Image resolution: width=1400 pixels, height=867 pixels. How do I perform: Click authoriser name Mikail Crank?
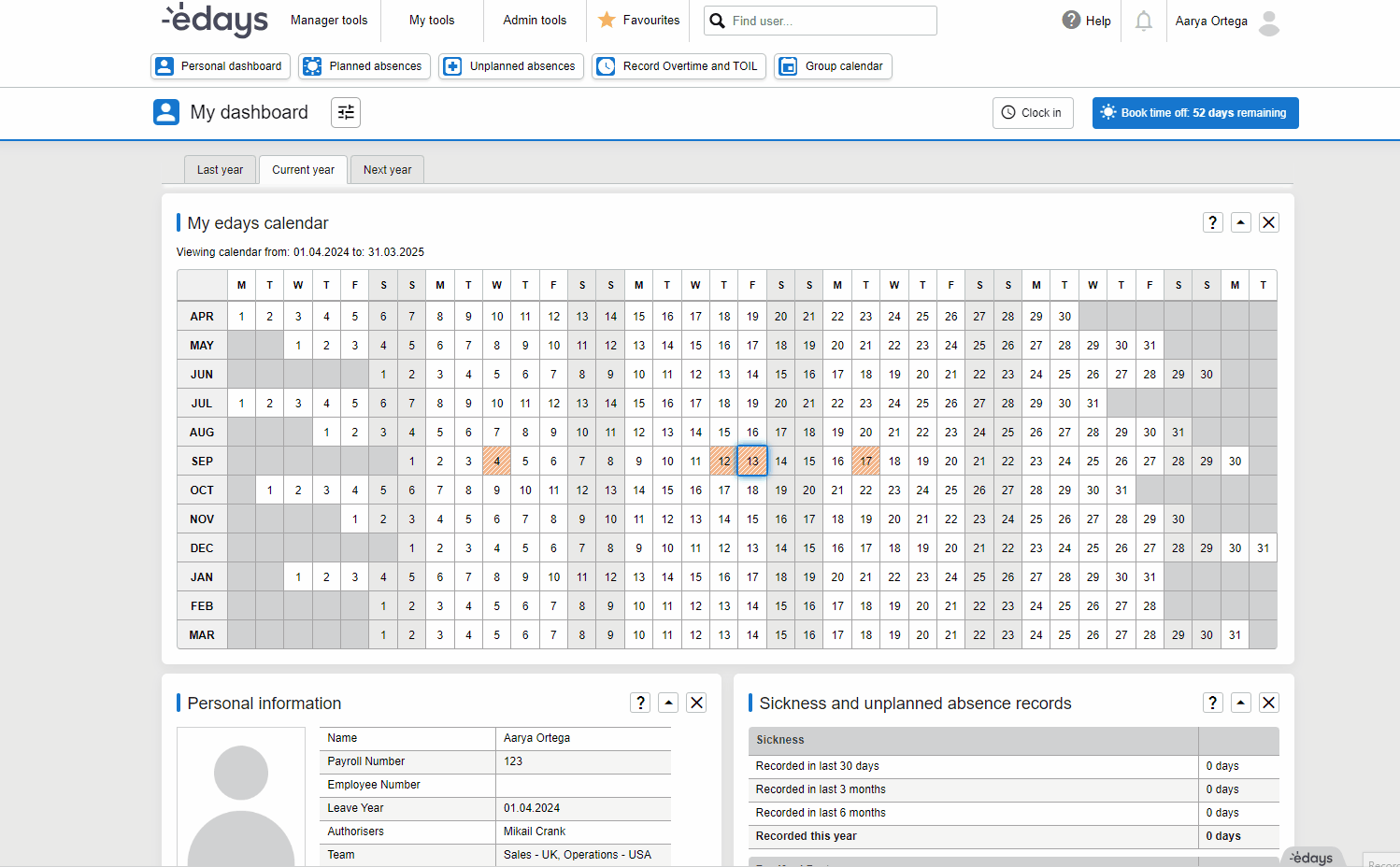pyautogui.click(x=535, y=831)
